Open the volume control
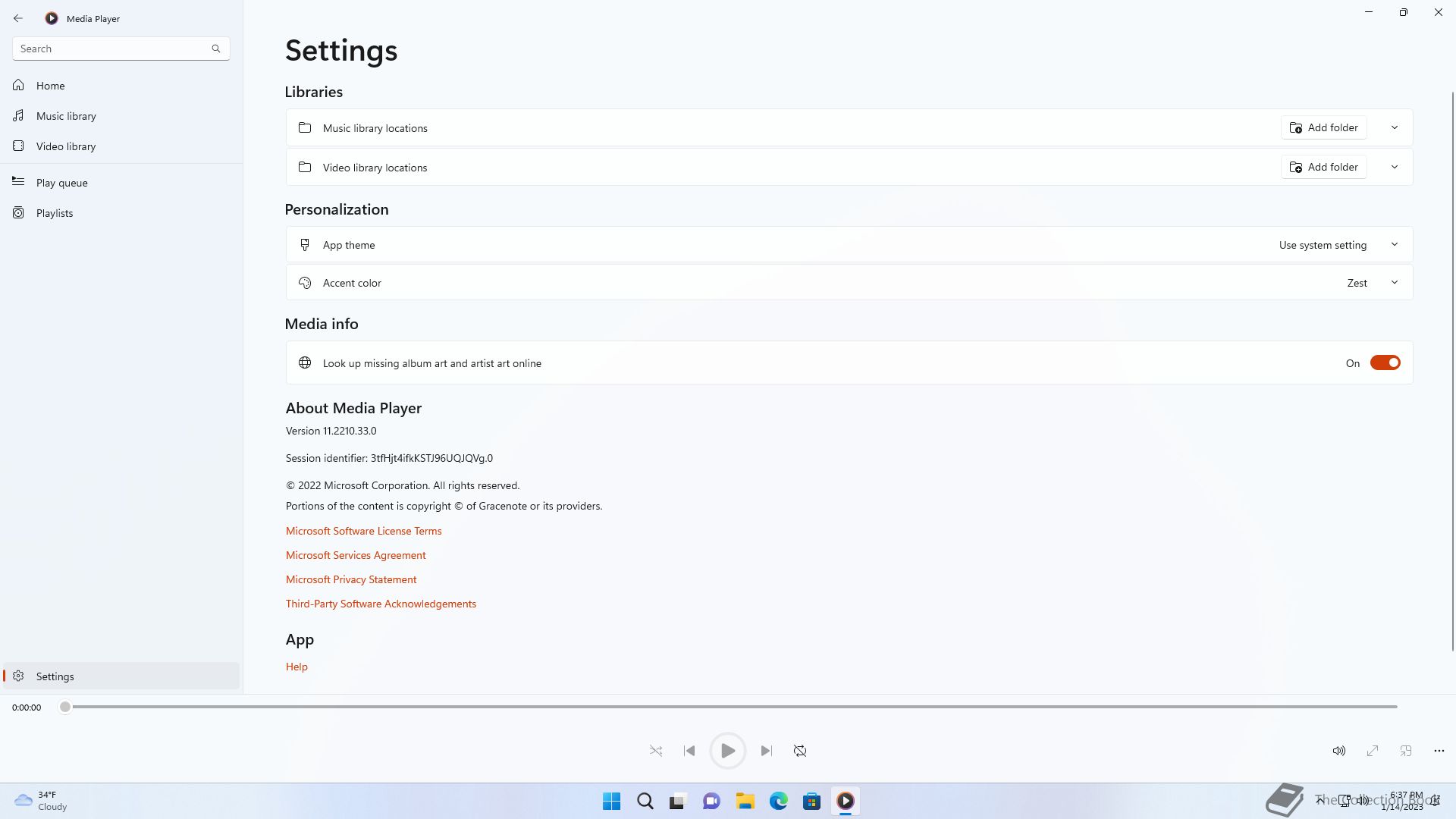Screen dimensions: 1456x819 tap(1339, 751)
